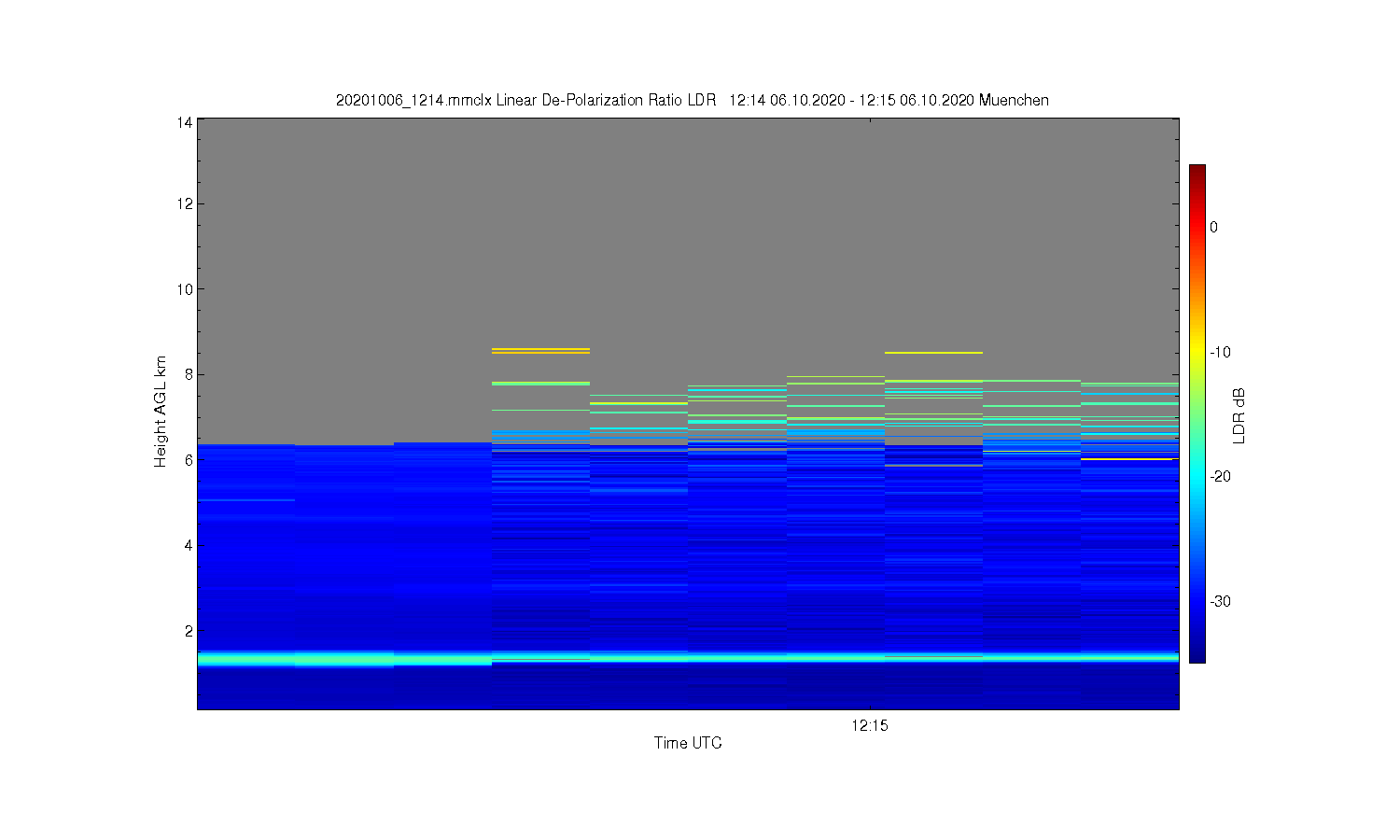This screenshot has width=1400, height=840.
Task: Click the -30 dB colorbar tick label
Action: (1220, 601)
